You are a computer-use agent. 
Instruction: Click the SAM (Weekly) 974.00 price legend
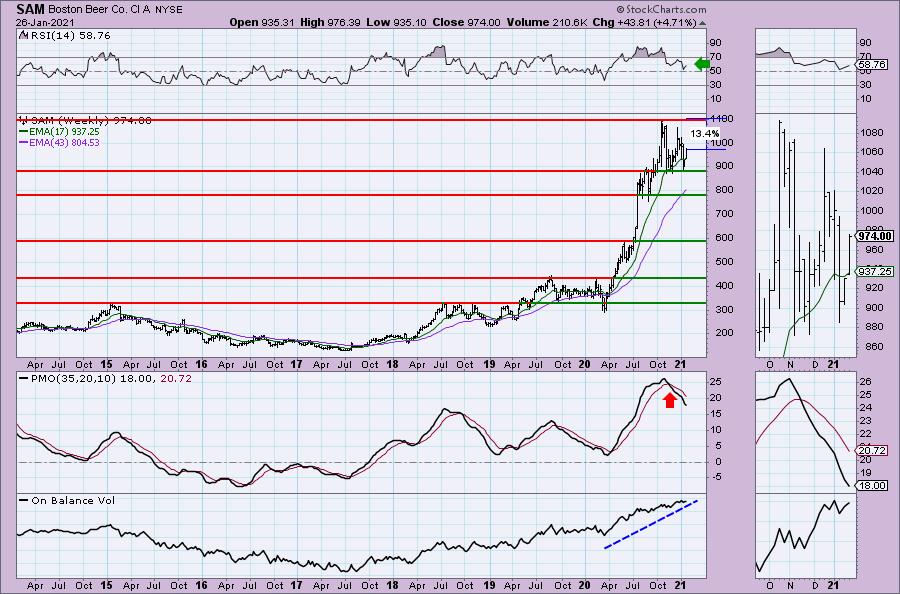coord(86,121)
